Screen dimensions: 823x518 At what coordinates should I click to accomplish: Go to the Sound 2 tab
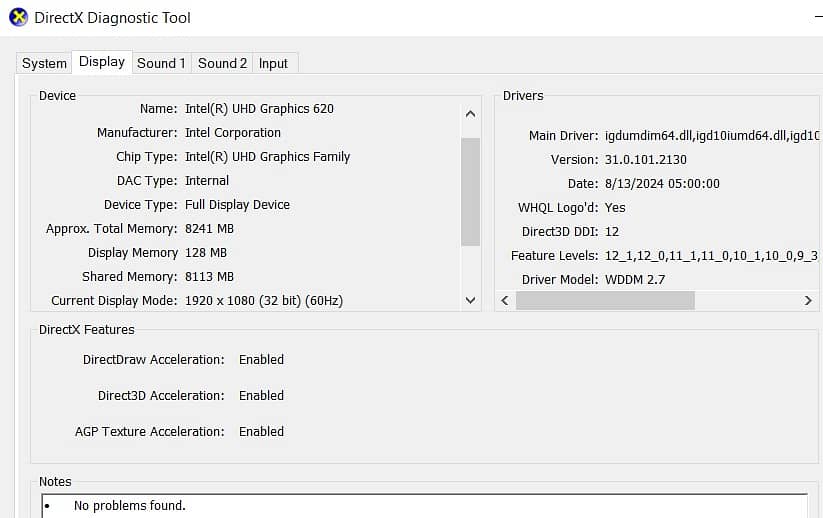pos(222,63)
